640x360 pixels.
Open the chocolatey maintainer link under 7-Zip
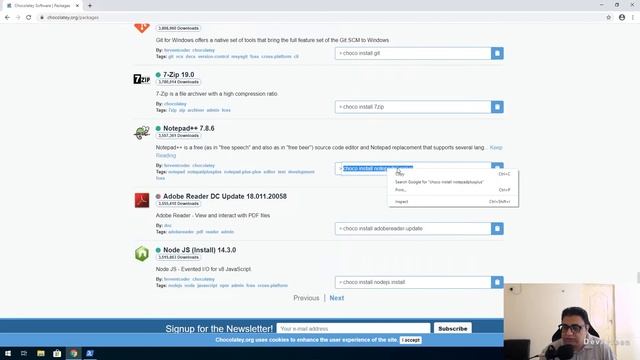175,104
